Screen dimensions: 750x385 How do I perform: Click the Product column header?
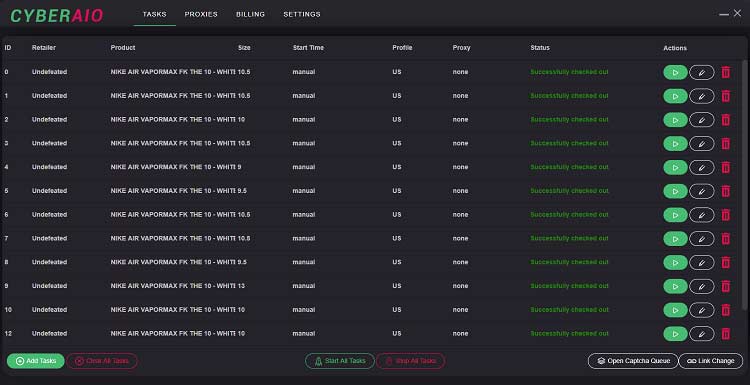[x=123, y=48]
